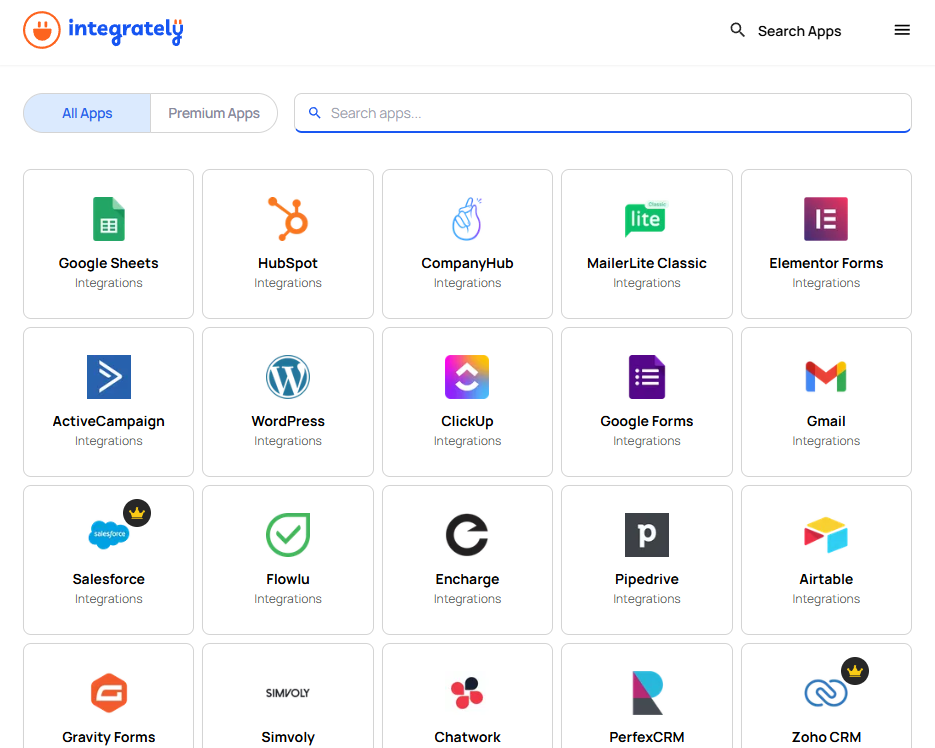Open the WordPress logo icon
The width and height of the screenshot is (935, 748).
point(288,377)
